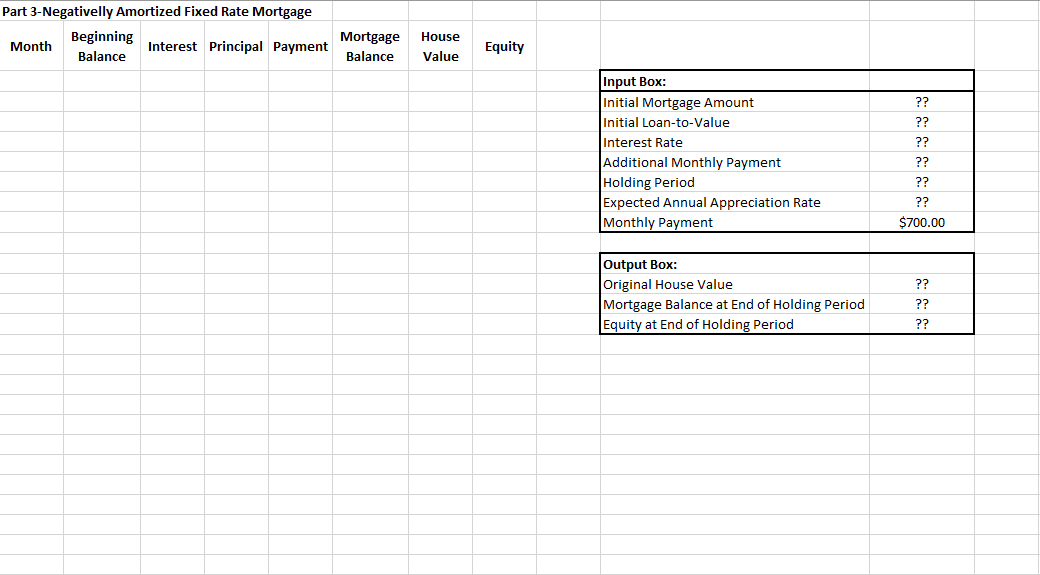Click the Month column header
Image resolution: width=1040 pixels, height=575 pixels.
point(31,46)
